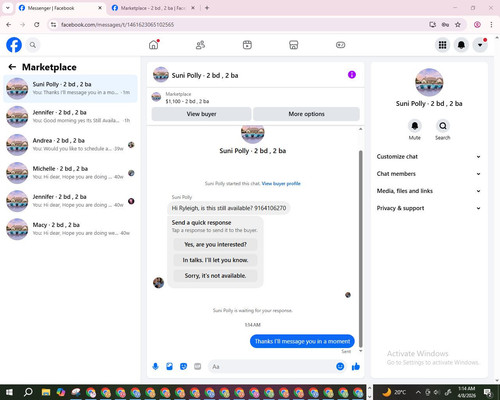This screenshot has width=500, height=400.
Task: Click the Facebook logo
Action: pyautogui.click(x=14, y=45)
